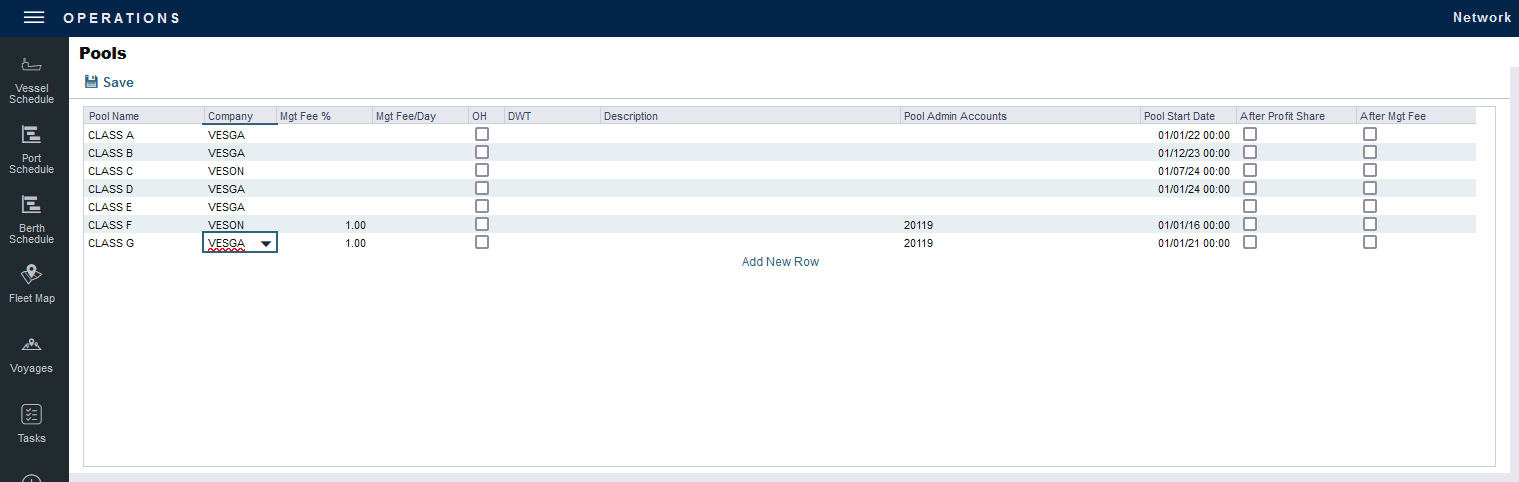
Task: Click the Description cell for CLASS B
Action: pyautogui.click(x=750, y=153)
